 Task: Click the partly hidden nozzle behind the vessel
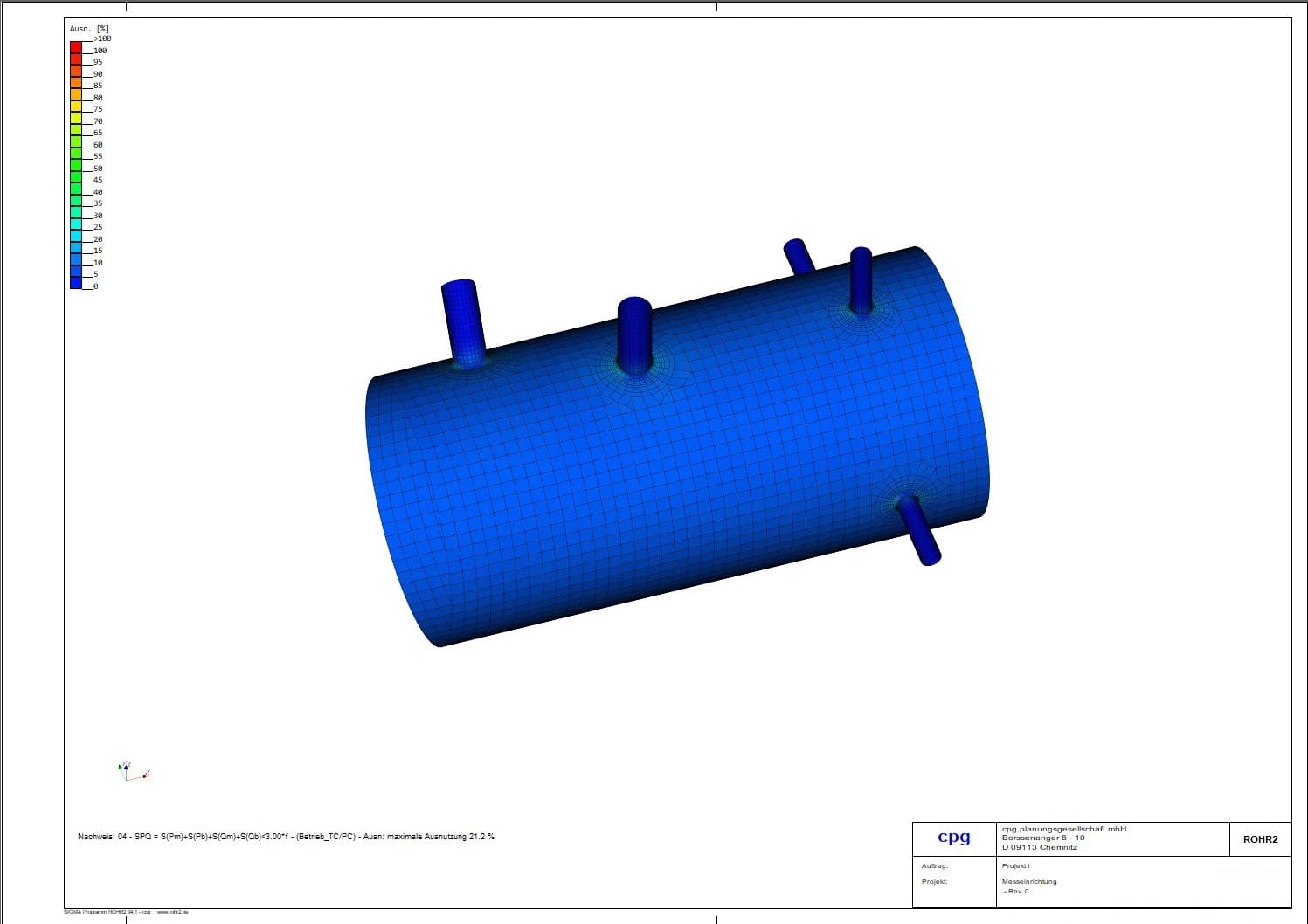click(x=799, y=256)
